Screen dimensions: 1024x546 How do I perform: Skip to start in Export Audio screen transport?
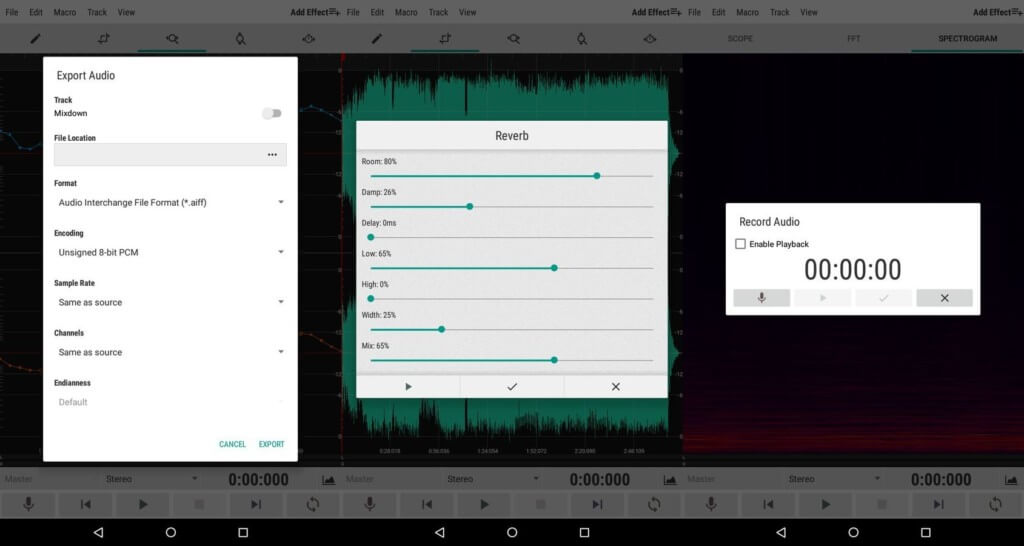pyautogui.click(x=86, y=504)
